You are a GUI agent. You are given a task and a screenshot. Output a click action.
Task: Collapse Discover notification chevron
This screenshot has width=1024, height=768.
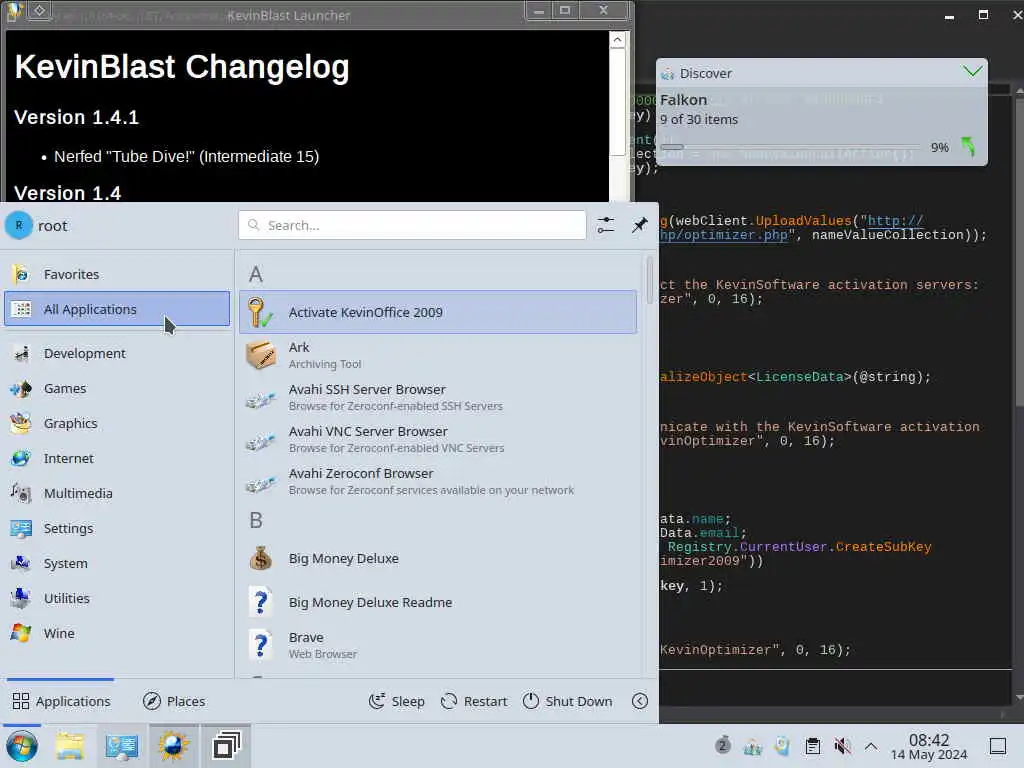tap(972, 72)
